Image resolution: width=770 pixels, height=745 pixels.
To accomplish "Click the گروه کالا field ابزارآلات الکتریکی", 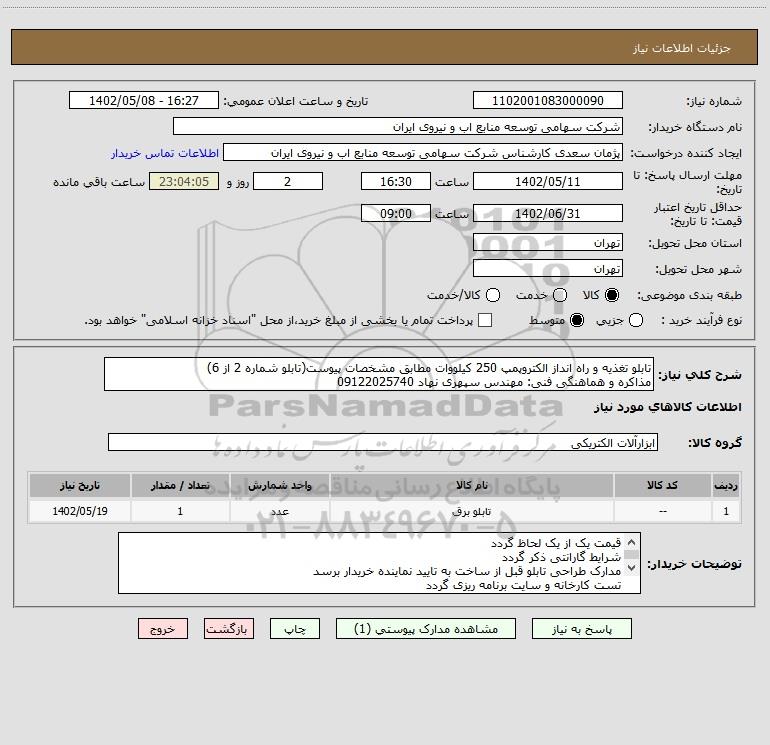I will click(383, 442).
